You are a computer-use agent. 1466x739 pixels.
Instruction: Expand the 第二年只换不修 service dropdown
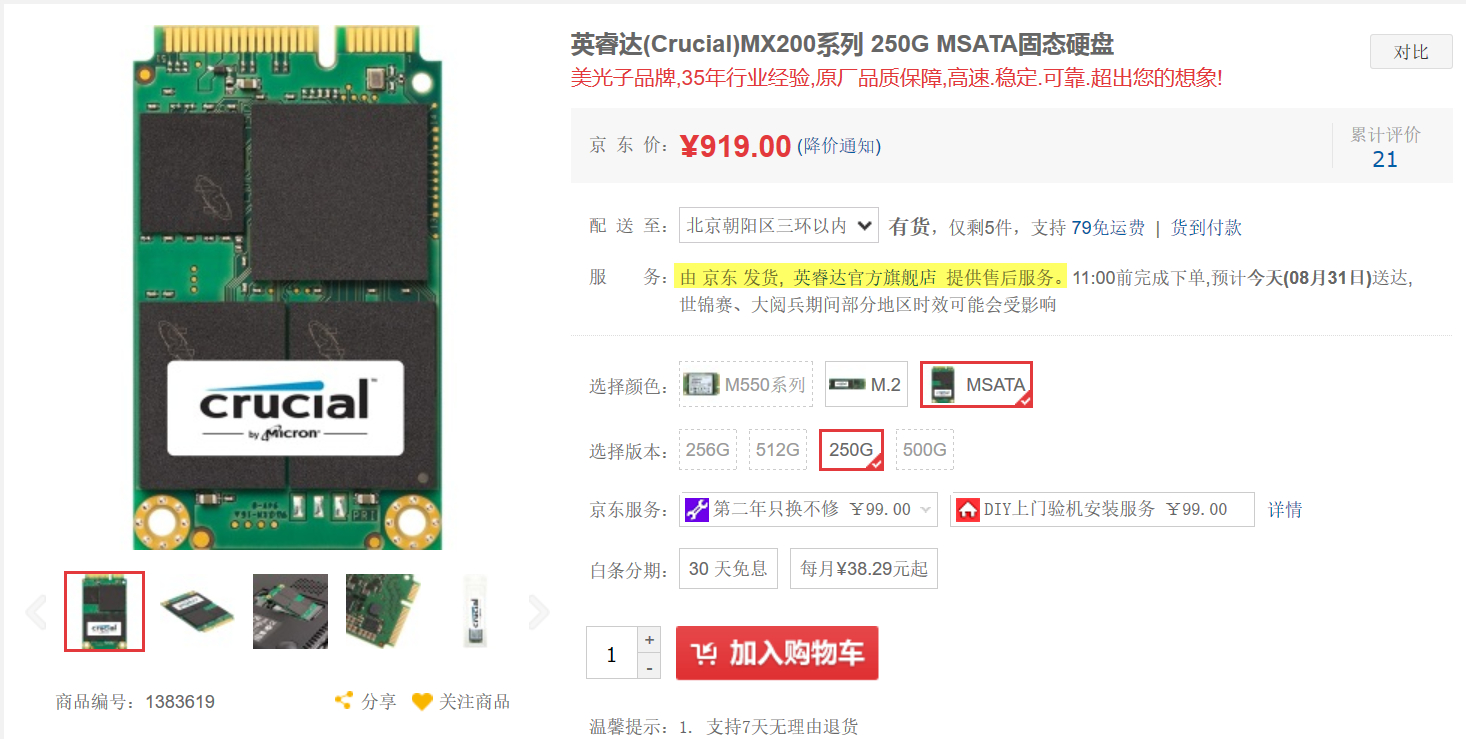[x=809, y=509]
